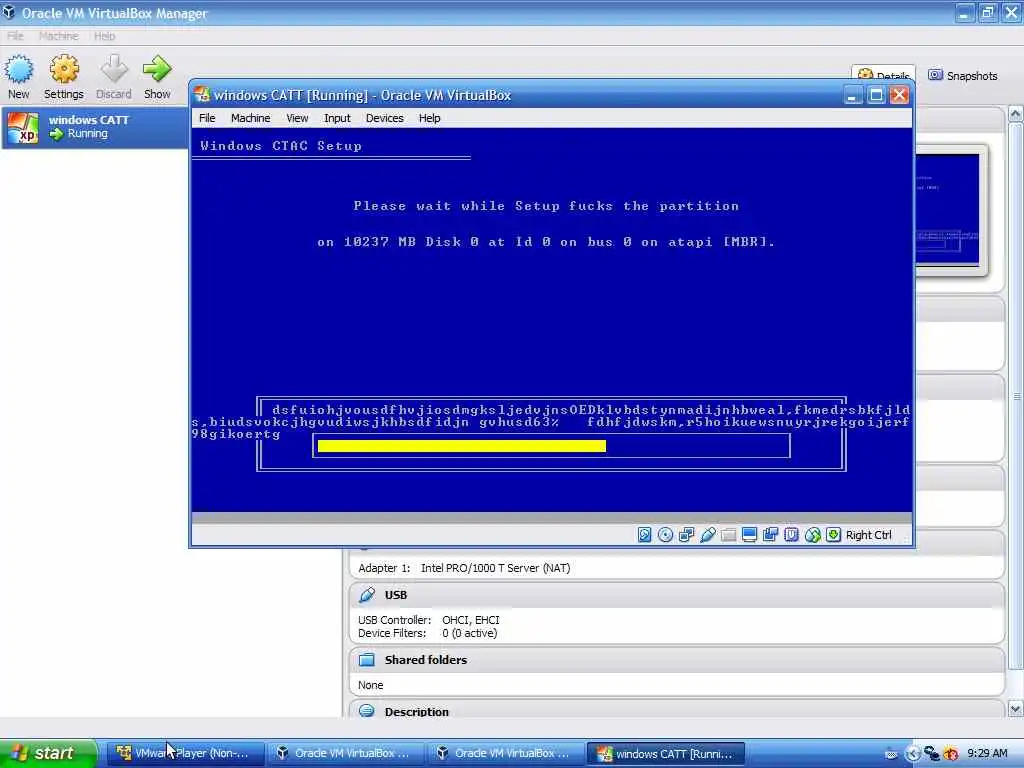
Task: Click video capture indicator in VM status bar
Action: coord(771,535)
